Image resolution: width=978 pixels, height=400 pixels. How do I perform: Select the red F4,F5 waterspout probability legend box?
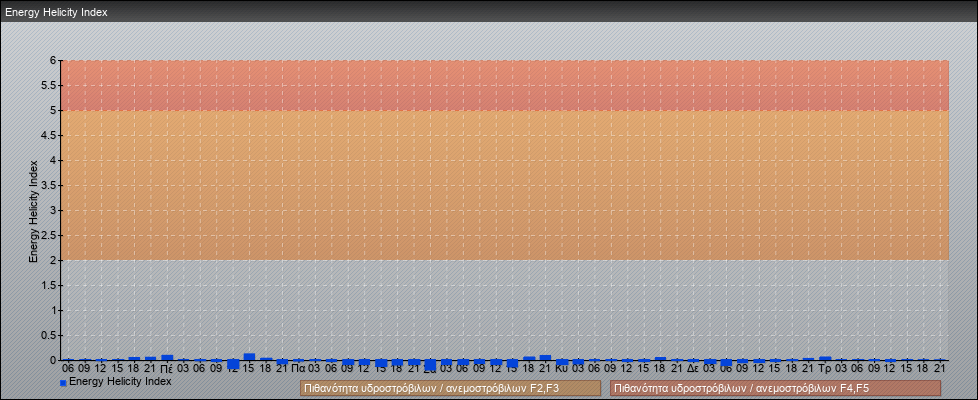(775, 388)
